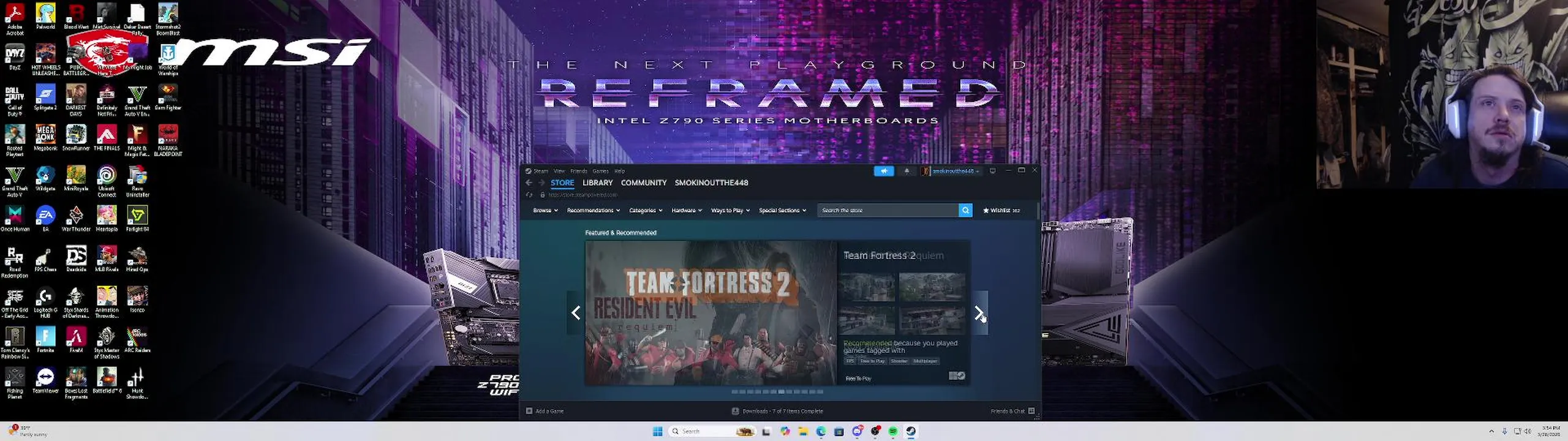This screenshot has height=441, width=1568.
Task: Open Windows Start button
Action: coord(657,431)
